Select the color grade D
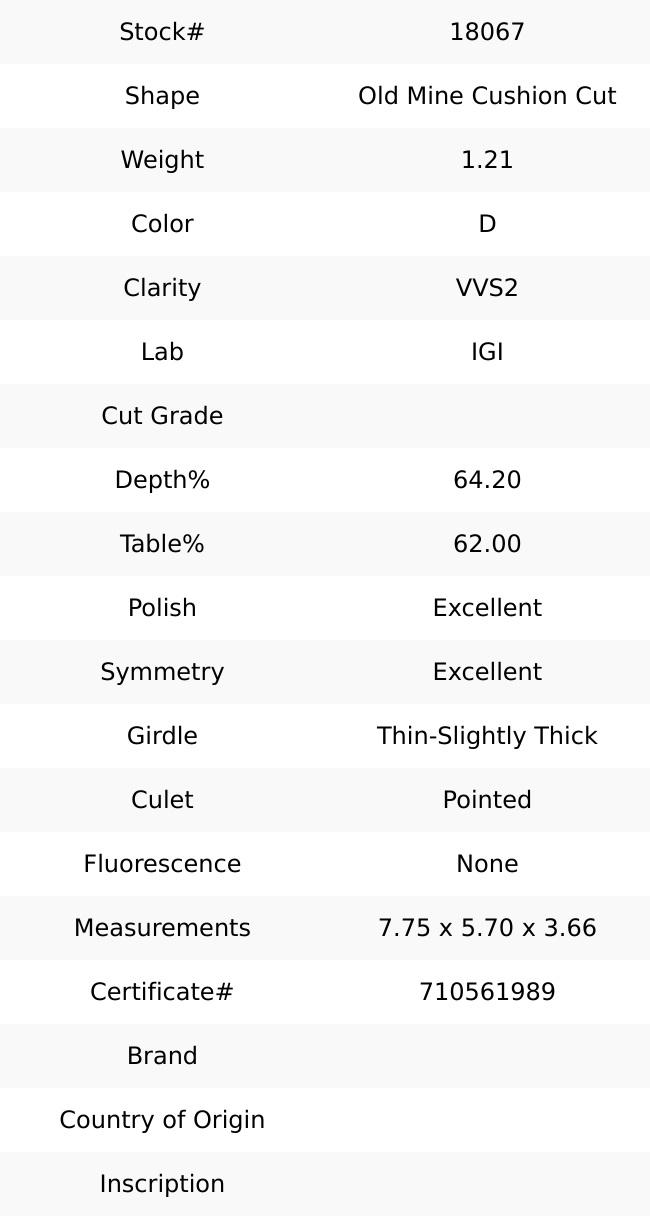The width and height of the screenshot is (650, 1216). (487, 224)
